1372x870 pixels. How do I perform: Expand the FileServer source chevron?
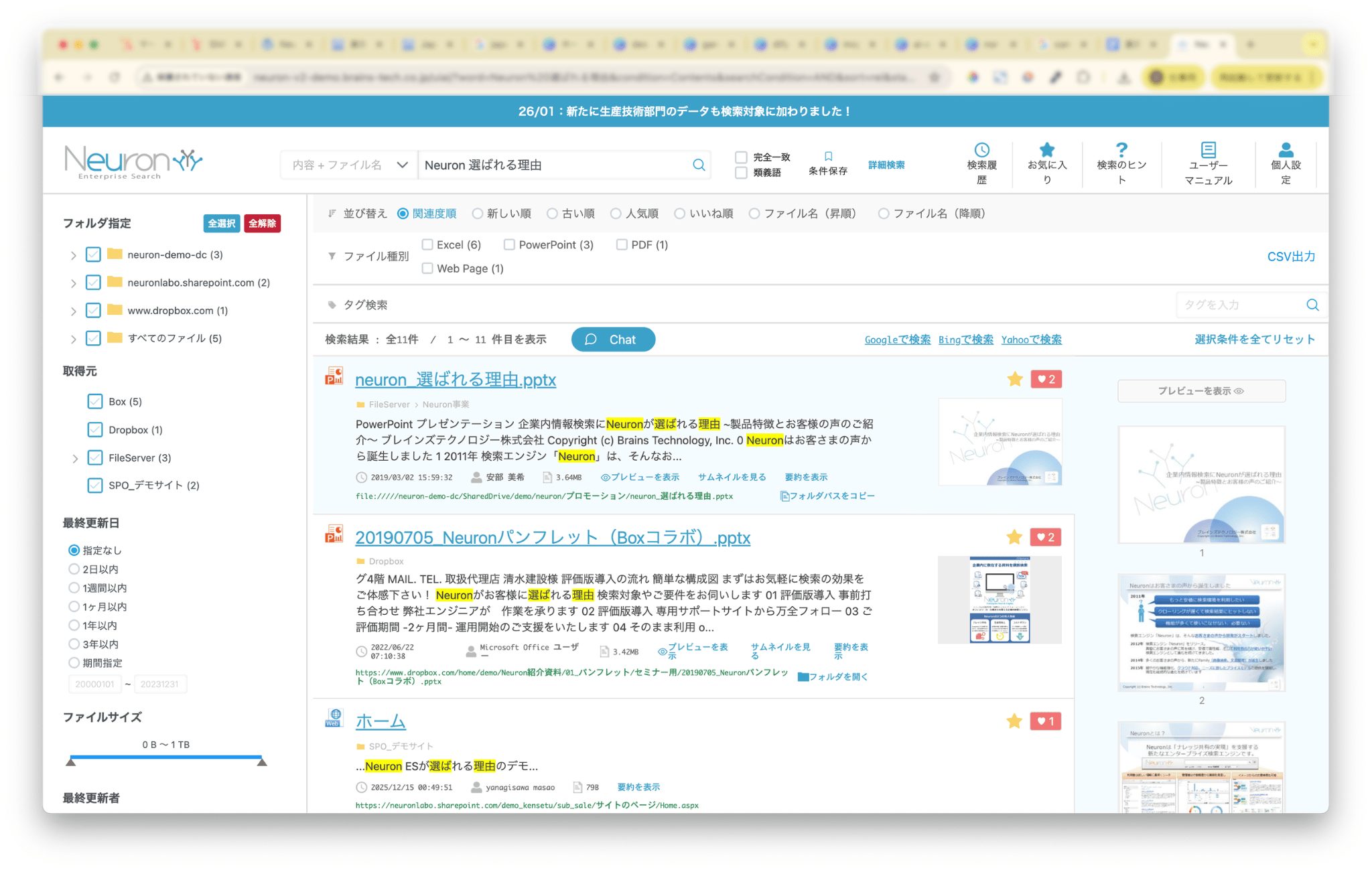point(75,458)
